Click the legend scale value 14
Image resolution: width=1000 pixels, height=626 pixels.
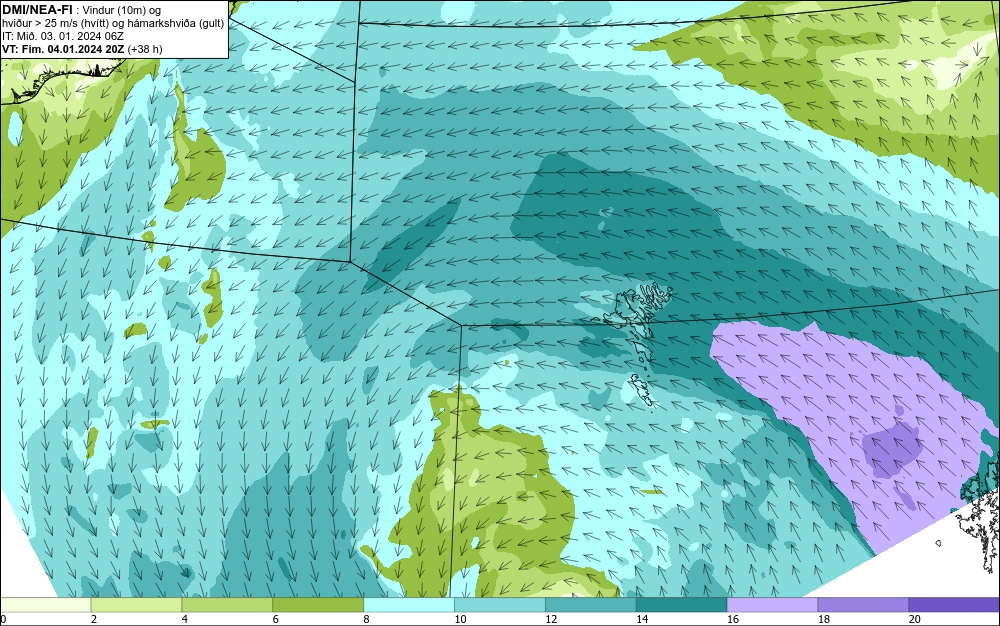click(642, 619)
